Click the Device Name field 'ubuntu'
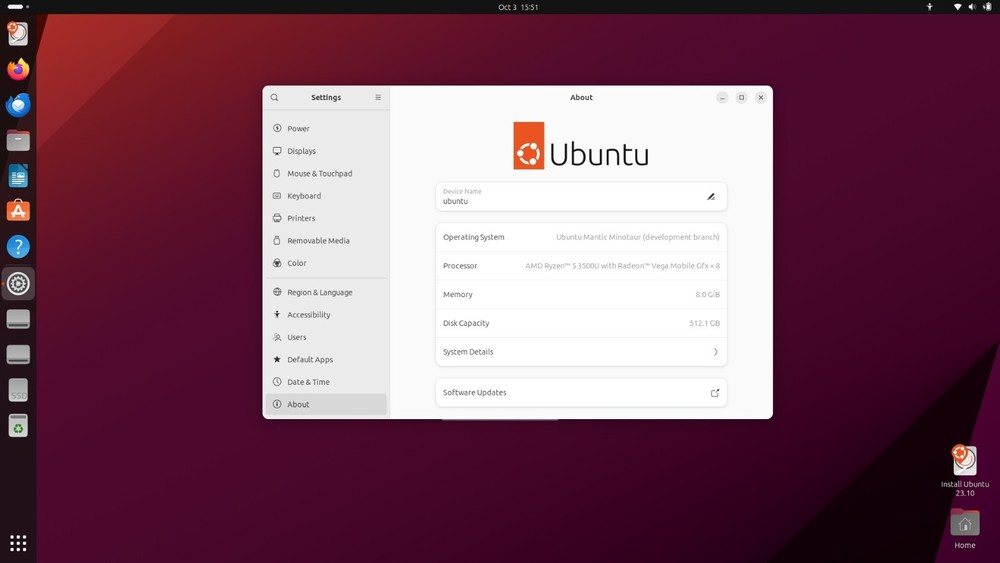This screenshot has width=1000, height=563. (581, 196)
